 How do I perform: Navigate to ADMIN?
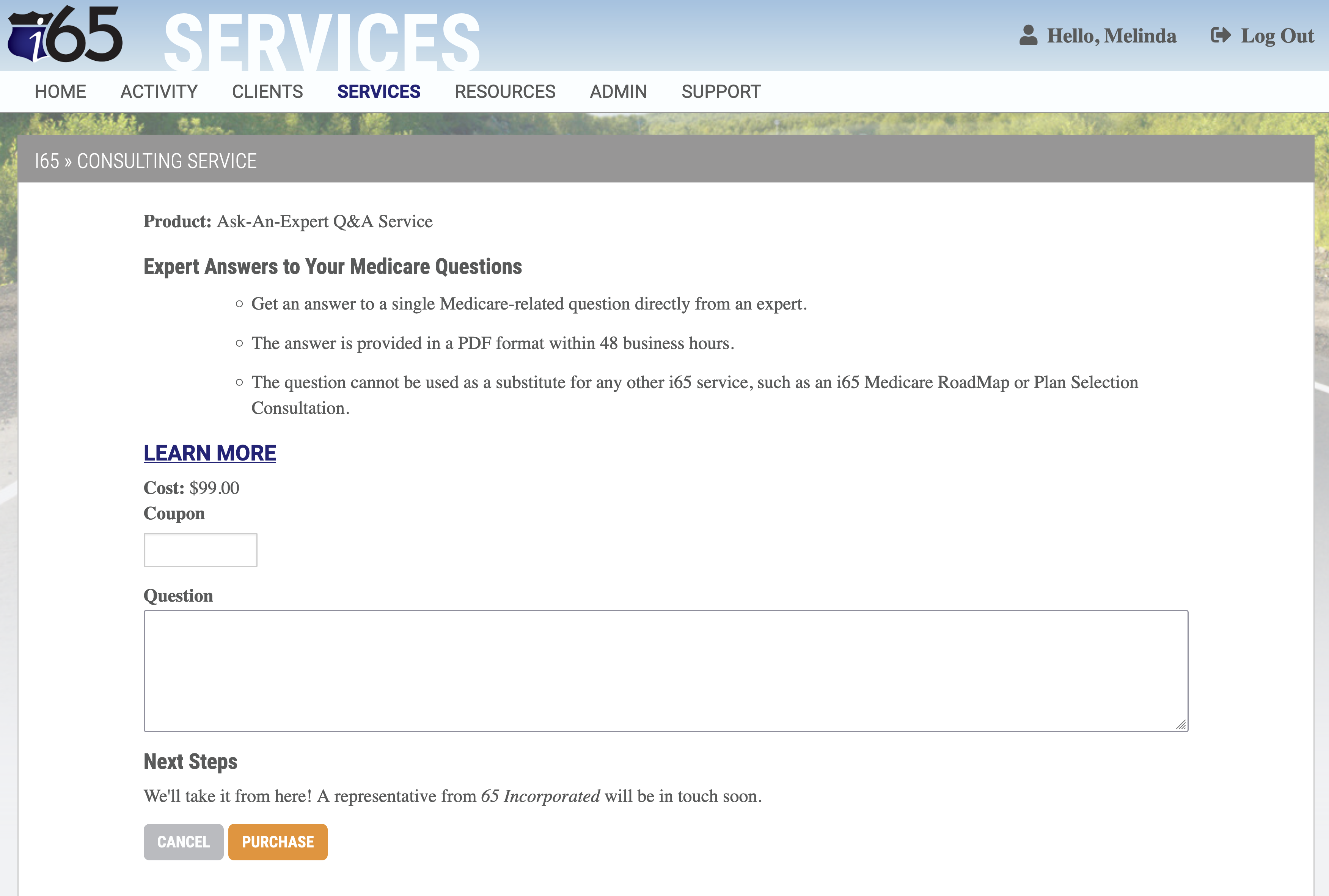[618, 91]
